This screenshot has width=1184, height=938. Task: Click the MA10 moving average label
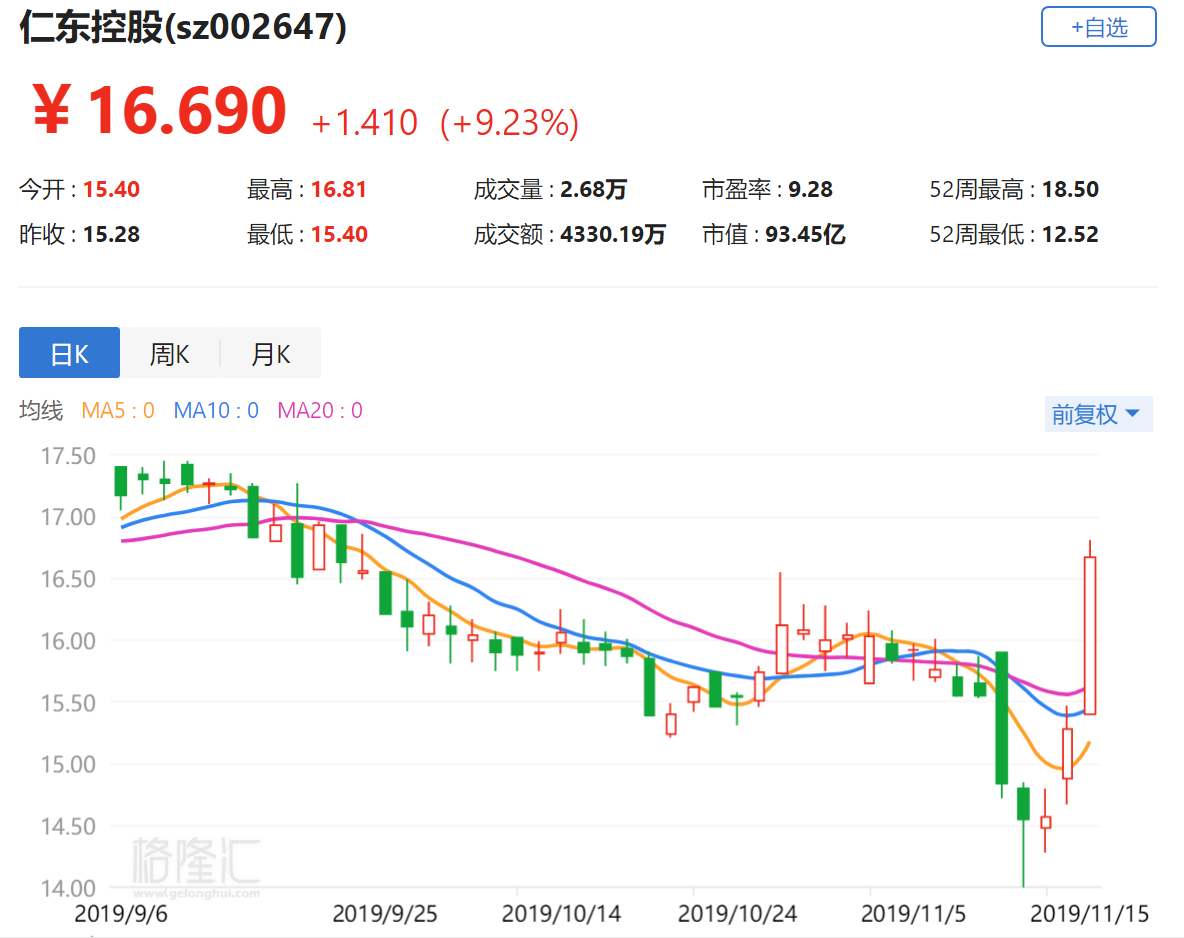click(x=216, y=410)
